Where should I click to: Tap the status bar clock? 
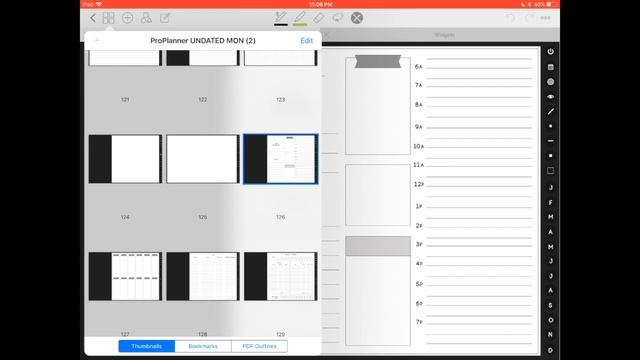(x=320, y=4)
